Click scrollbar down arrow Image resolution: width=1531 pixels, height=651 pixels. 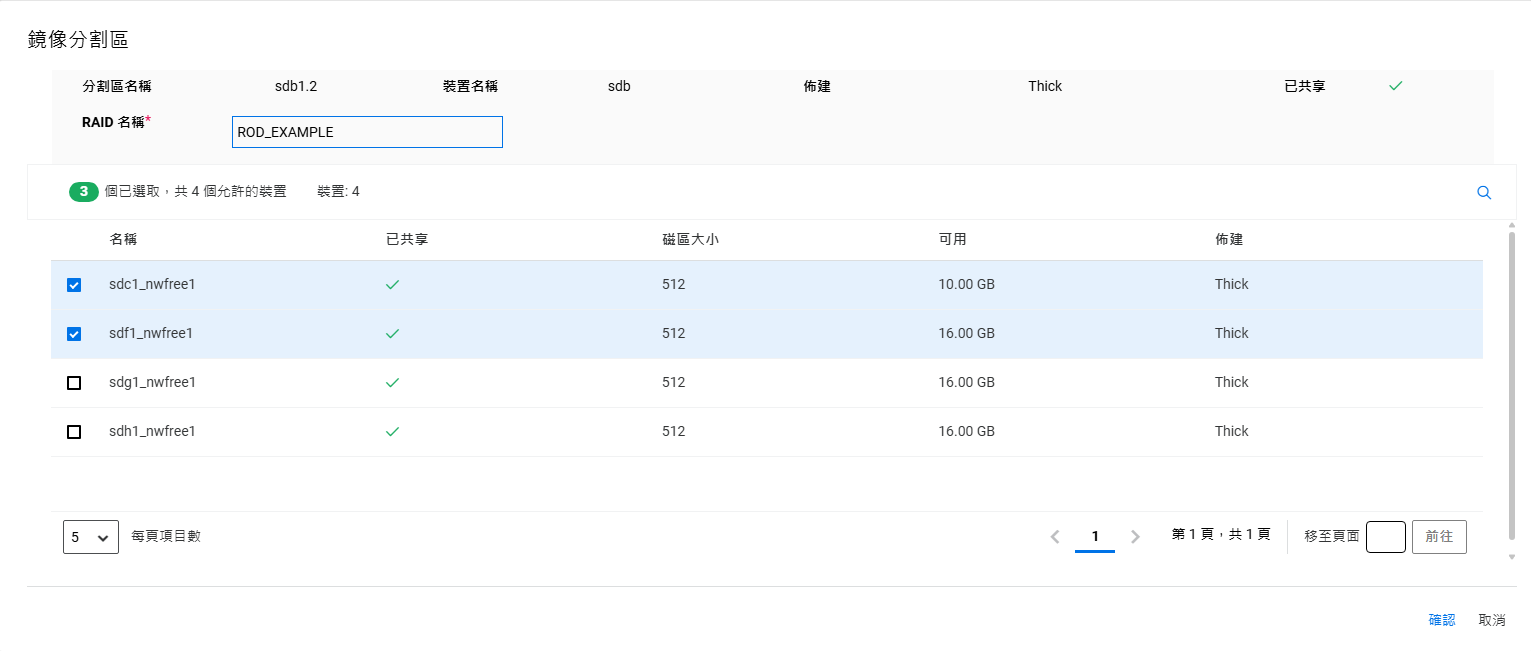click(1511, 557)
